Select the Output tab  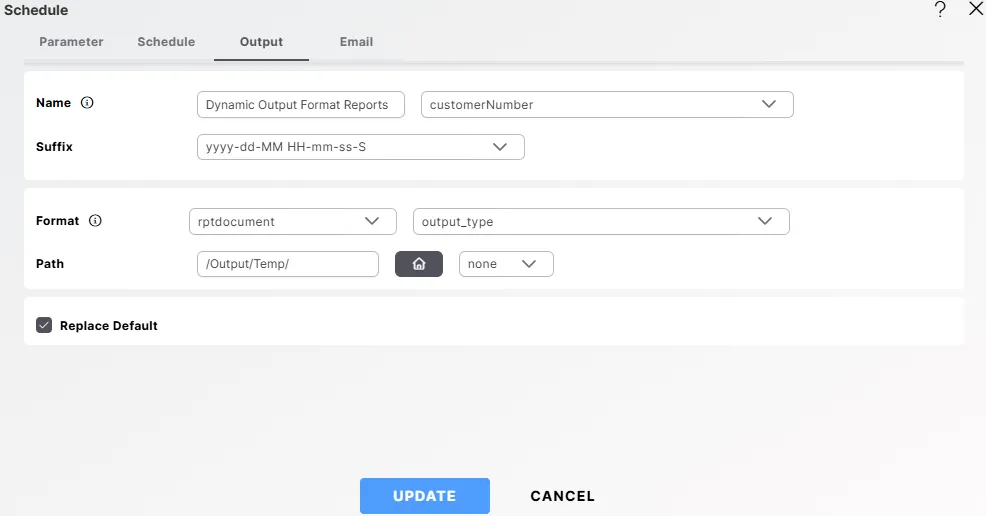261,42
